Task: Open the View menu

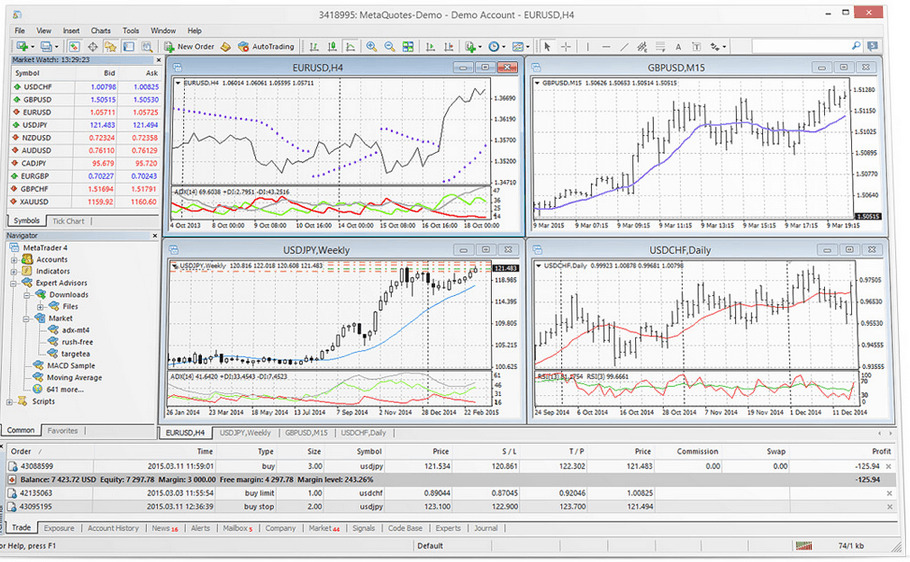Action: coord(44,31)
